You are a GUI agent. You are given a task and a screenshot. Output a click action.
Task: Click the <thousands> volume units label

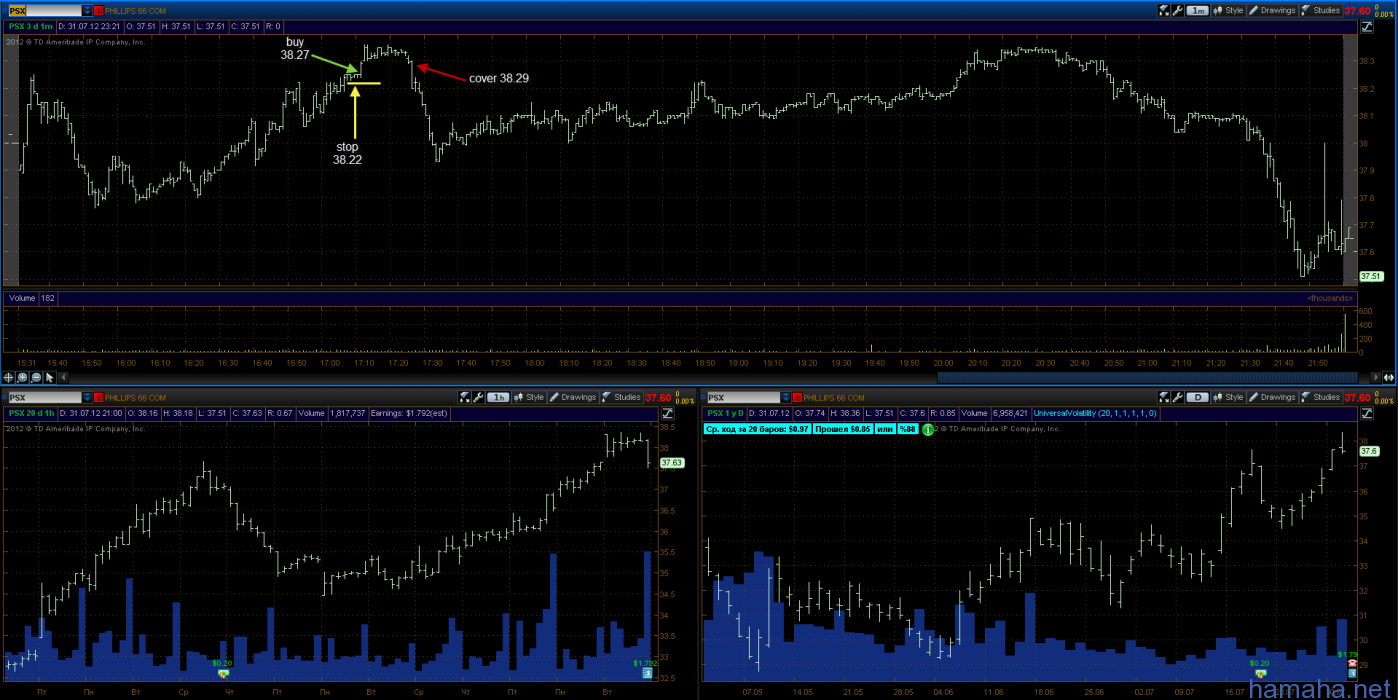tap(1329, 298)
